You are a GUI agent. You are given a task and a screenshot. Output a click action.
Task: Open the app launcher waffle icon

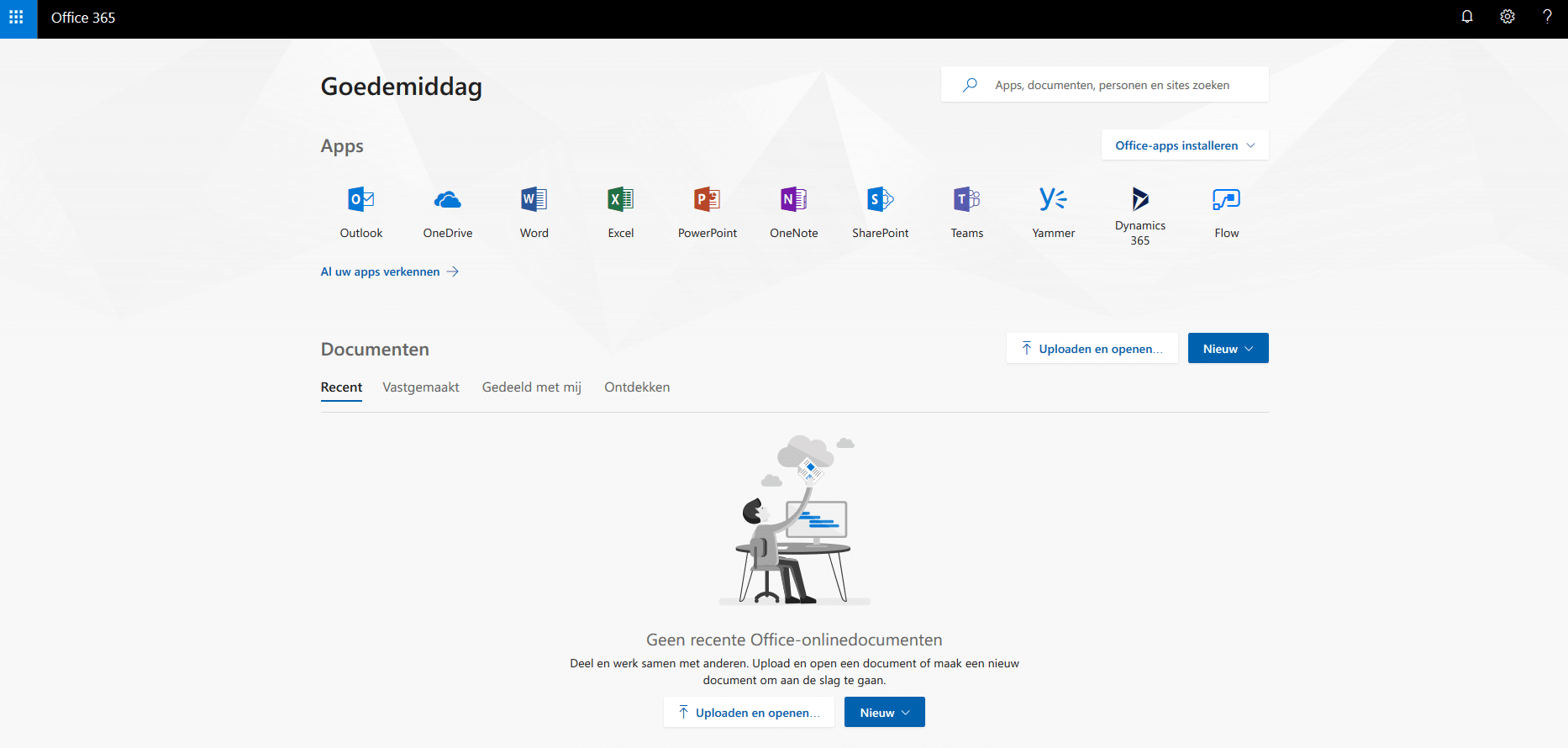[x=16, y=17]
